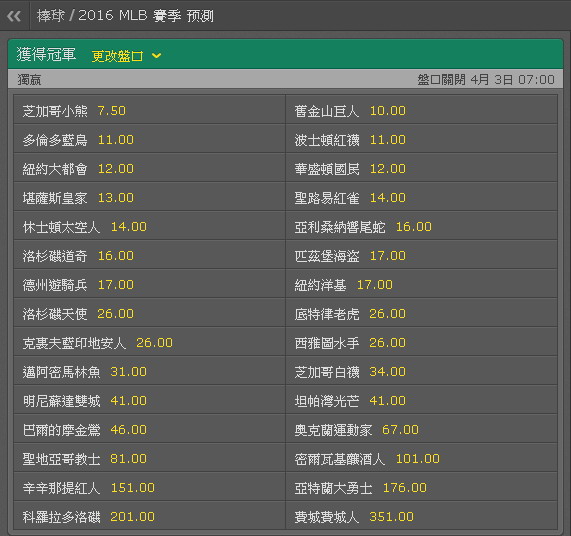Click the 棒球 breadcrumb link

51,16
